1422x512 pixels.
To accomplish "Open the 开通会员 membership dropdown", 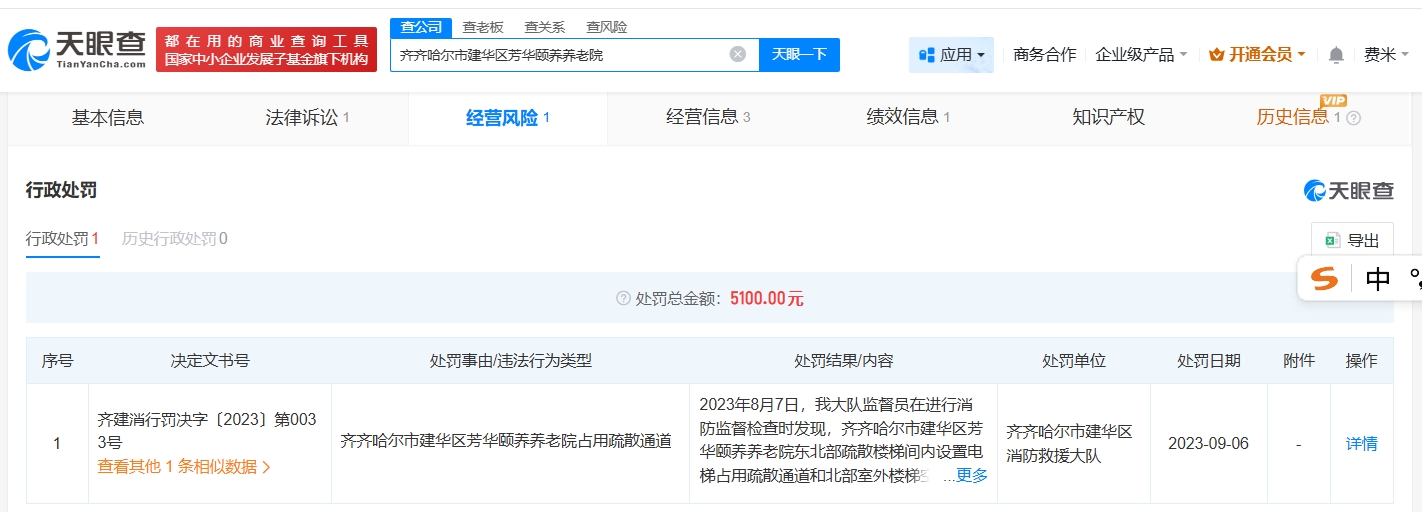I will click(1258, 55).
